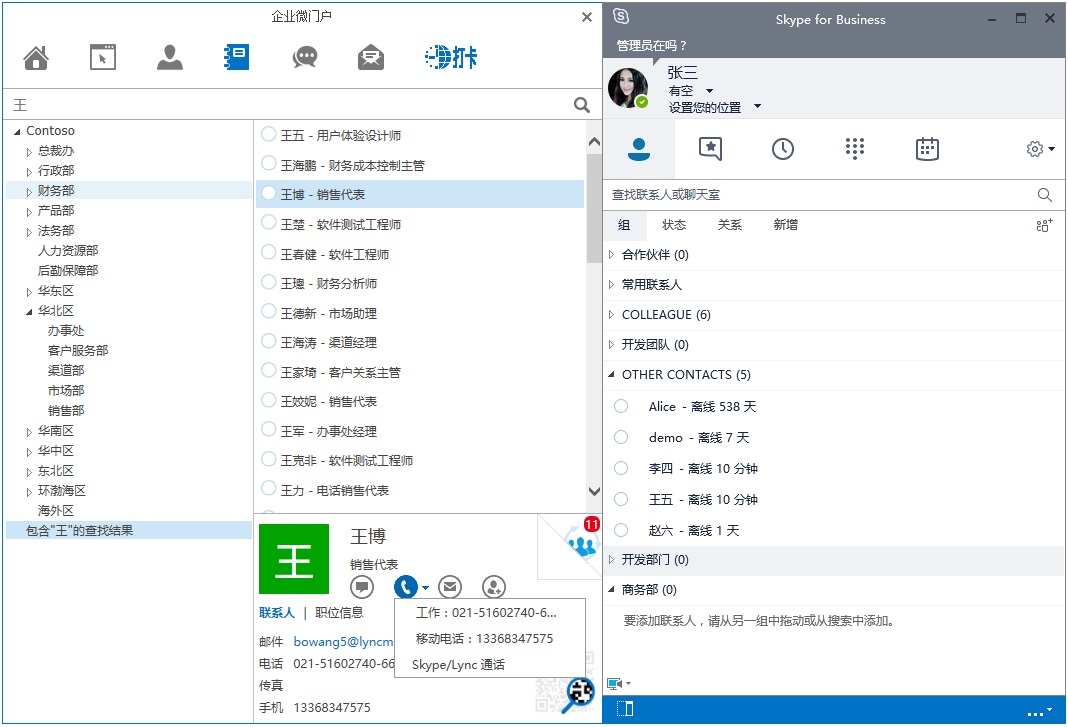Screen dimensions: 1068x727
Task: Open the Skype settings gear icon
Action: coord(1035,149)
